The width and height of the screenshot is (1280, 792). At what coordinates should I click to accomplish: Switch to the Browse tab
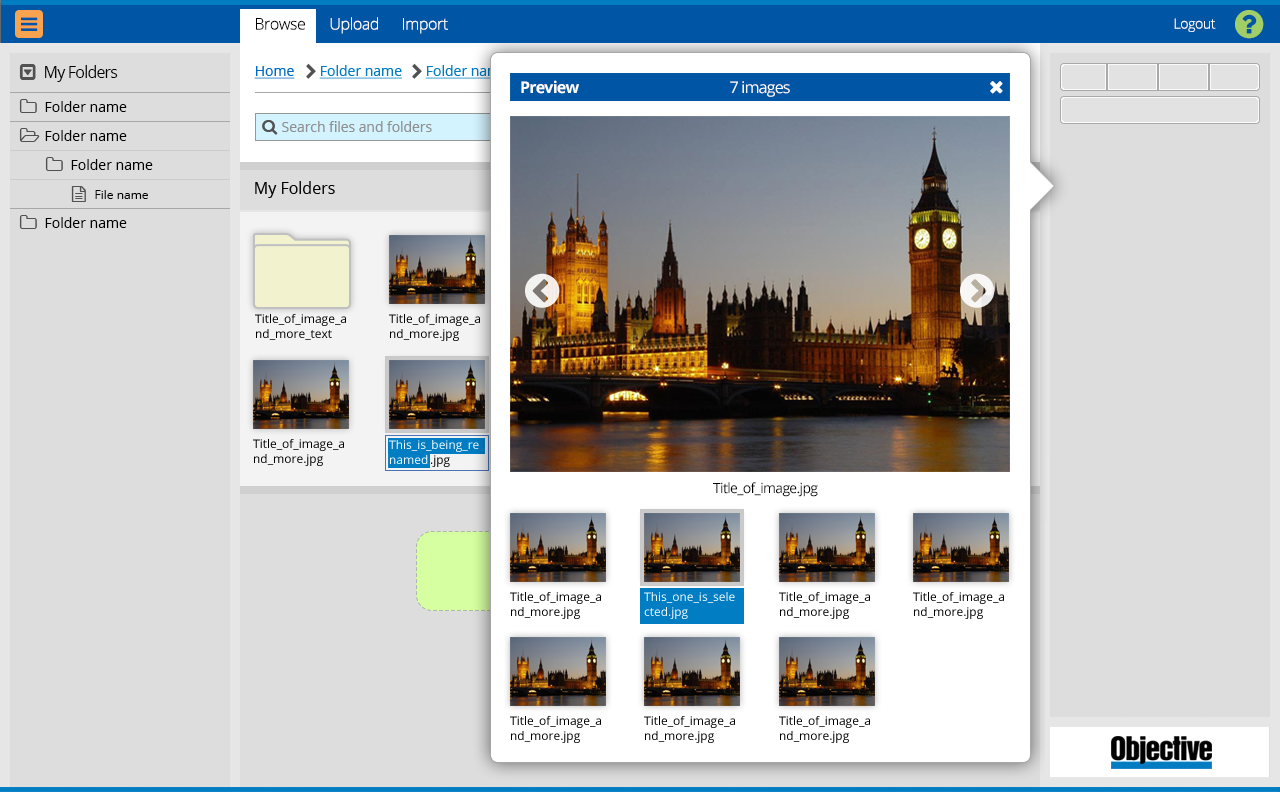point(279,24)
